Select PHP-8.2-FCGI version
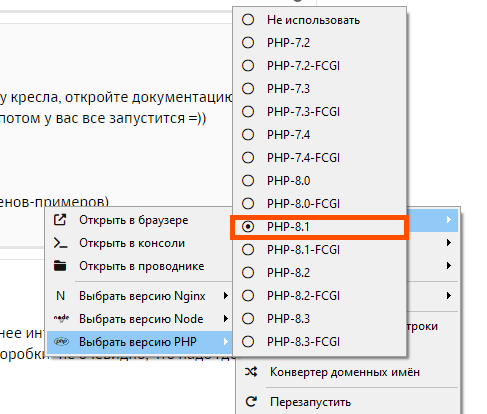Viewport: 487px width, 414px height. 319,296
